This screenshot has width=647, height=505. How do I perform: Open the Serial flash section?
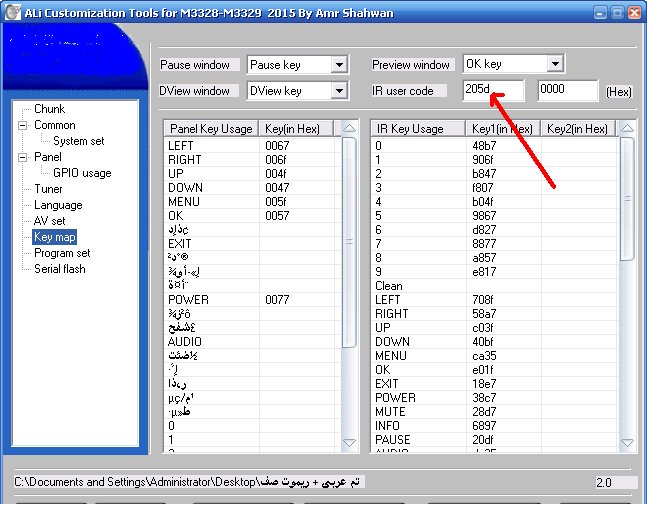click(x=60, y=269)
